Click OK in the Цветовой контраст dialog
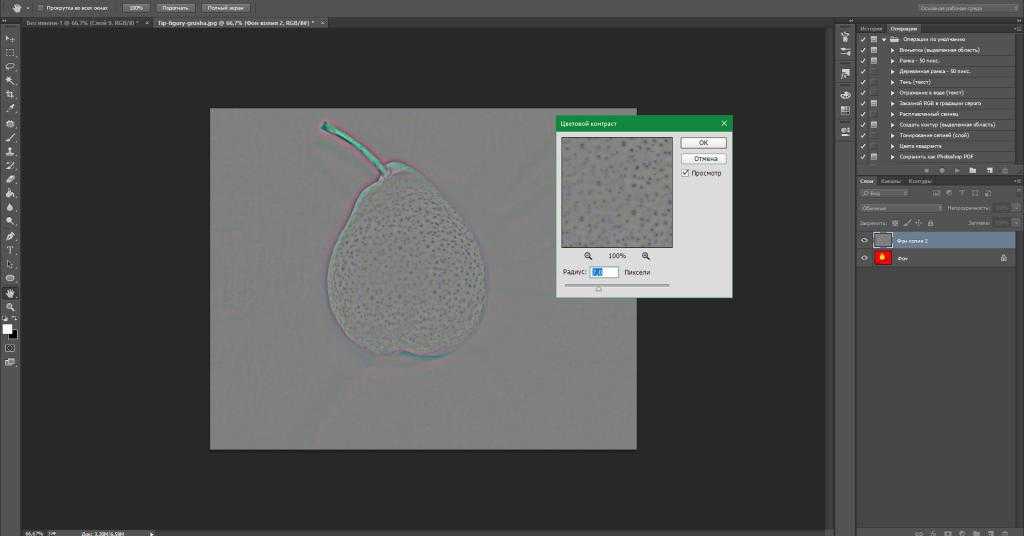This screenshot has width=1024, height=536. tap(703, 143)
